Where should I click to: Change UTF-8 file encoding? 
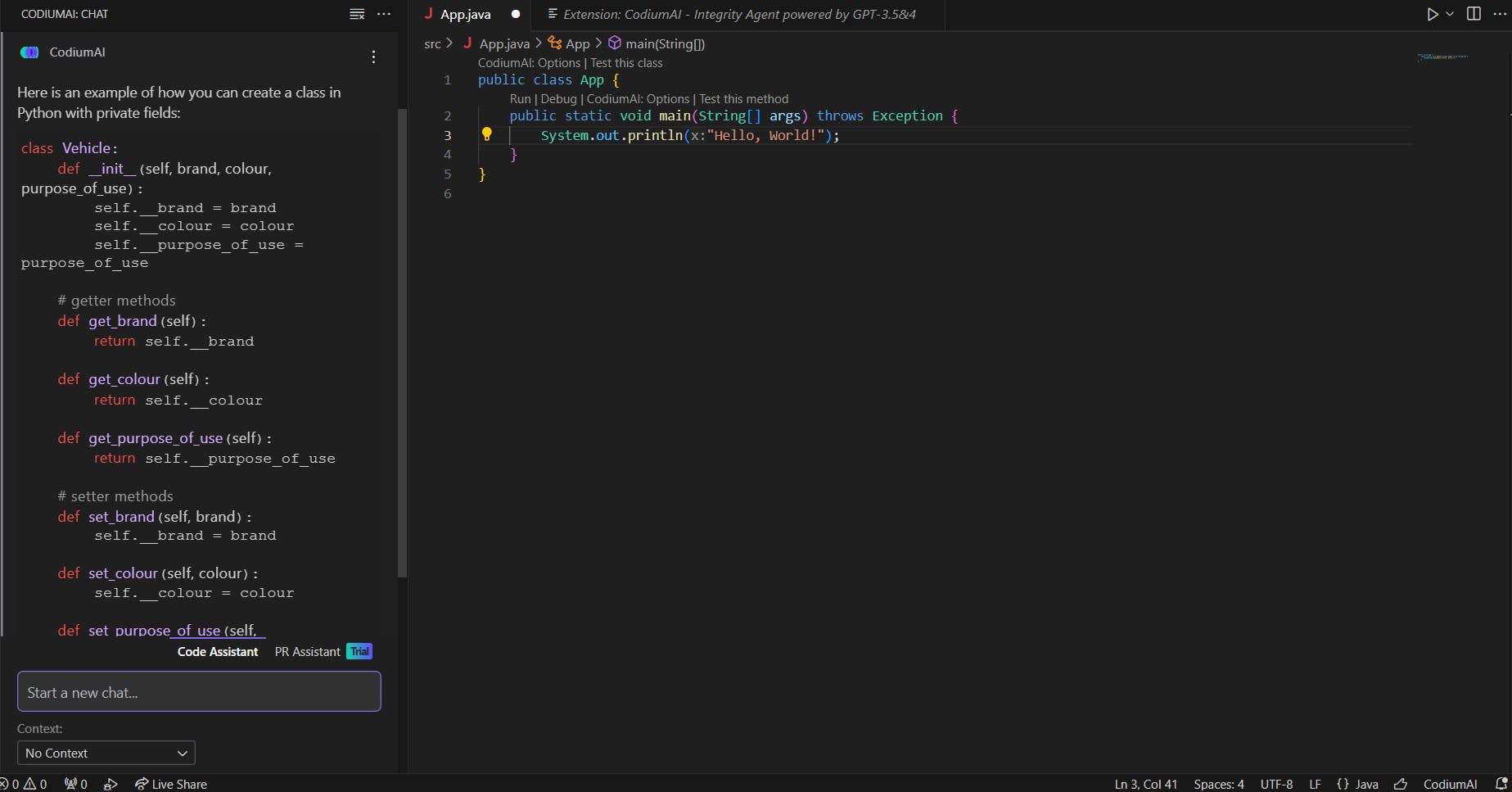[1276, 784]
